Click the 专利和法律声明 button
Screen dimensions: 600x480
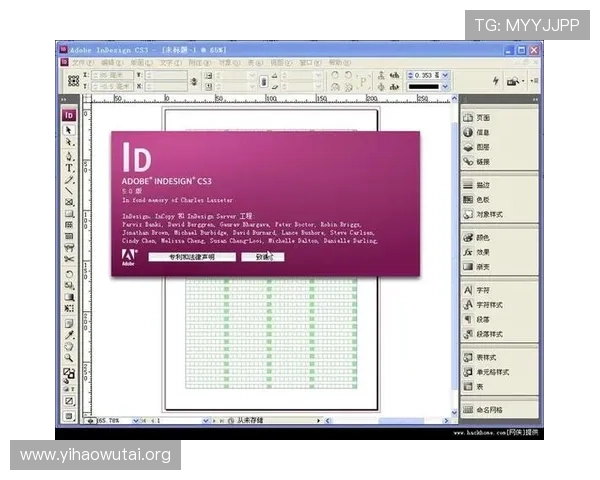(x=191, y=257)
